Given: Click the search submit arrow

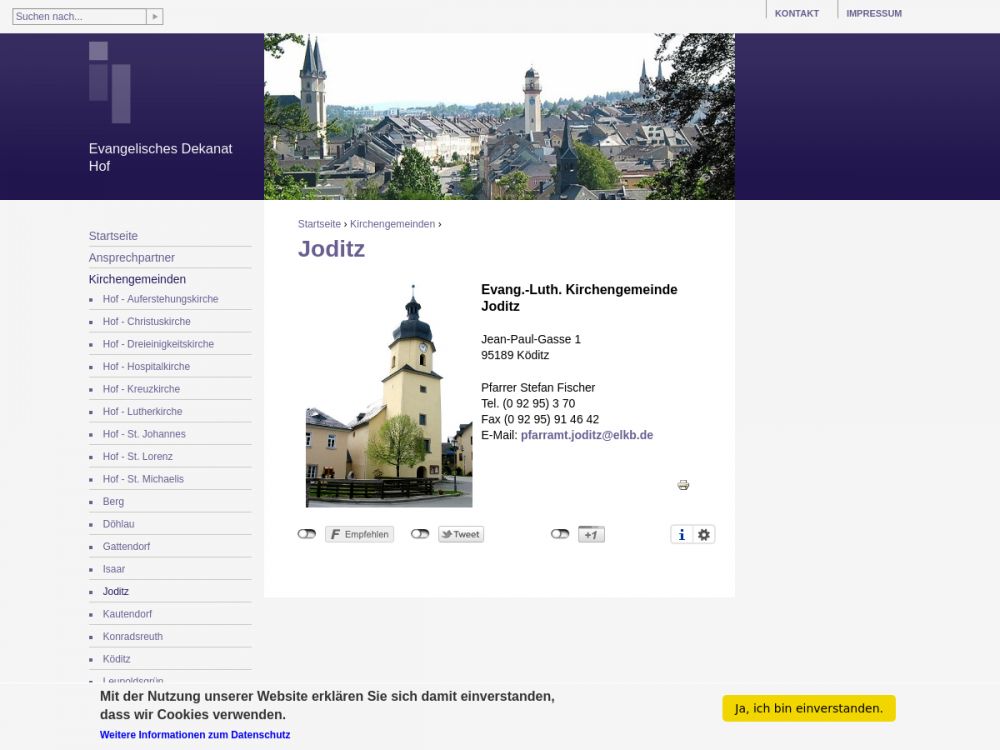Looking at the screenshot, I should point(154,17).
